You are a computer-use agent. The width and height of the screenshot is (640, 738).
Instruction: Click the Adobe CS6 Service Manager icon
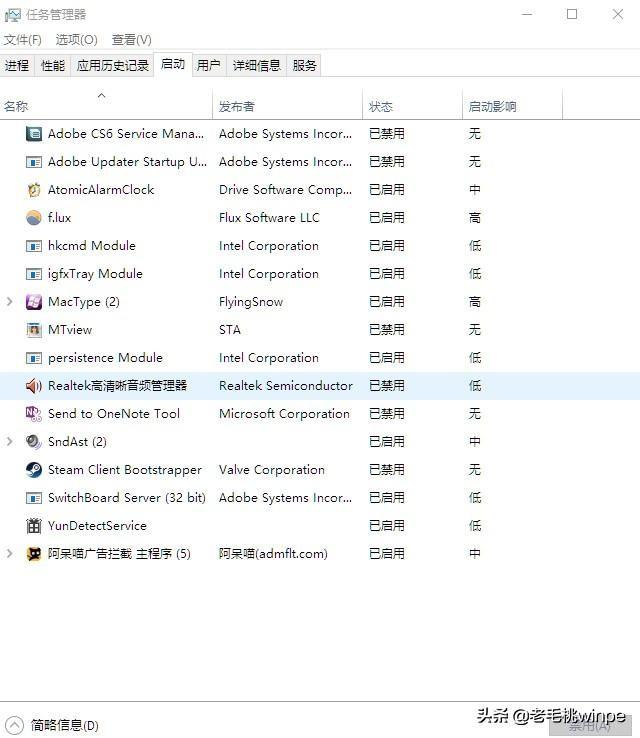pos(34,134)
